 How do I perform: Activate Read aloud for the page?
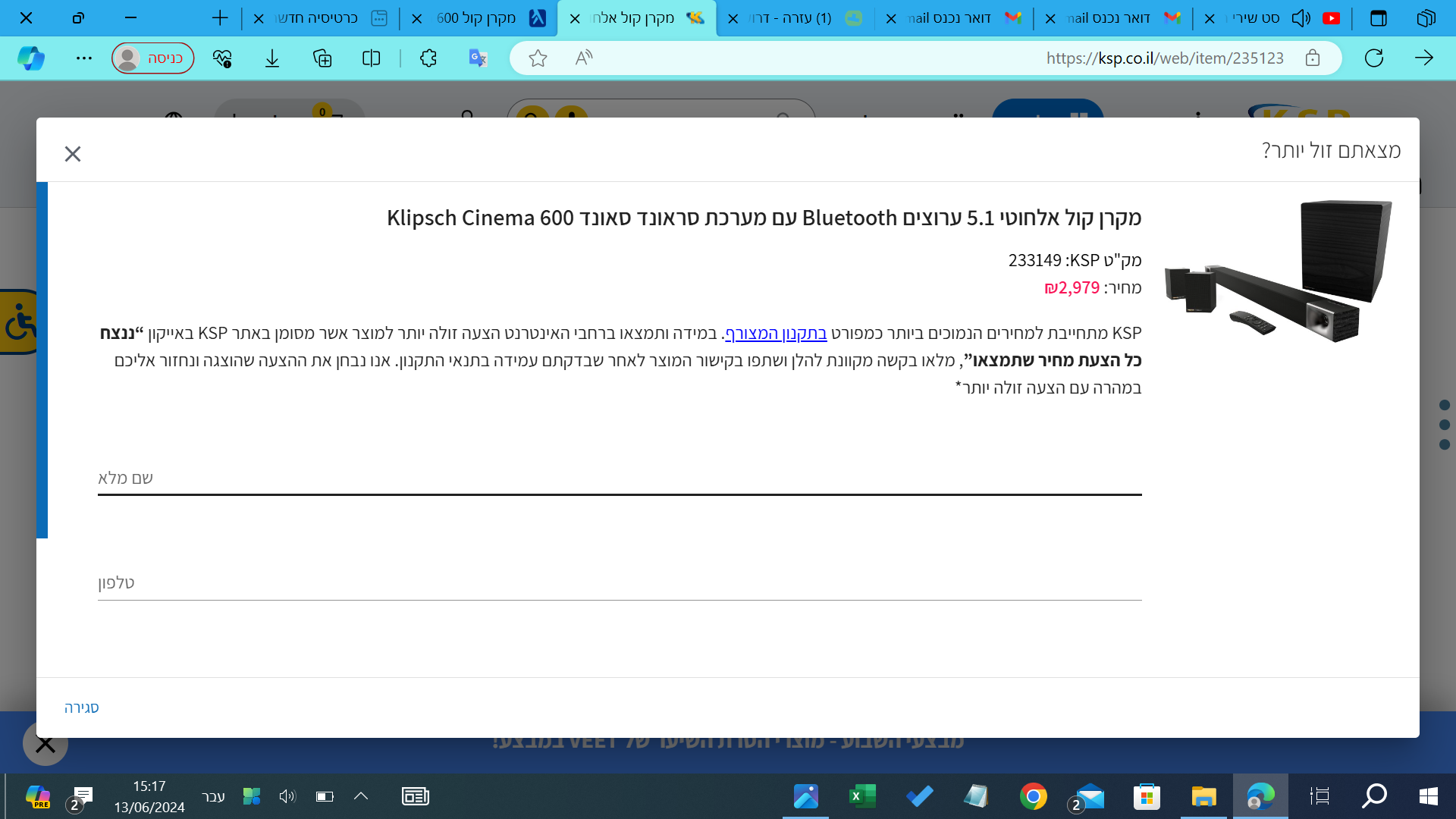point(584,58)
